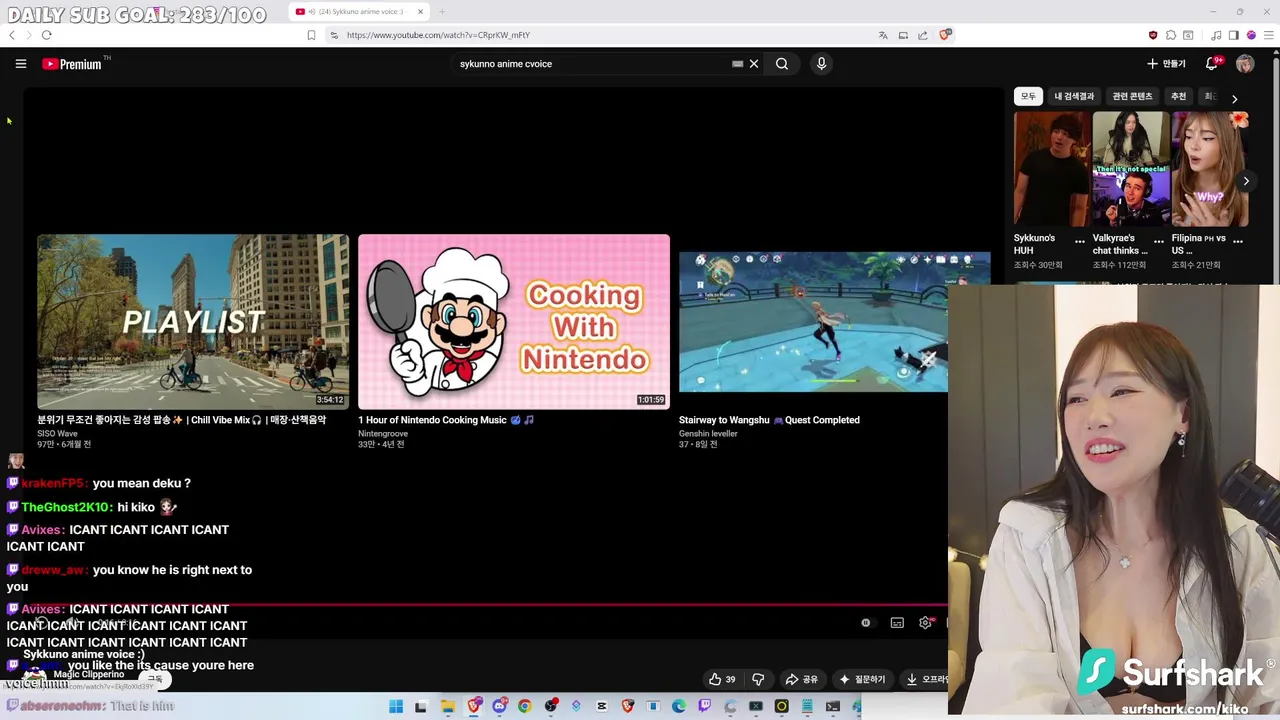Dislike the video with thumbs-down button

[758, 679]
